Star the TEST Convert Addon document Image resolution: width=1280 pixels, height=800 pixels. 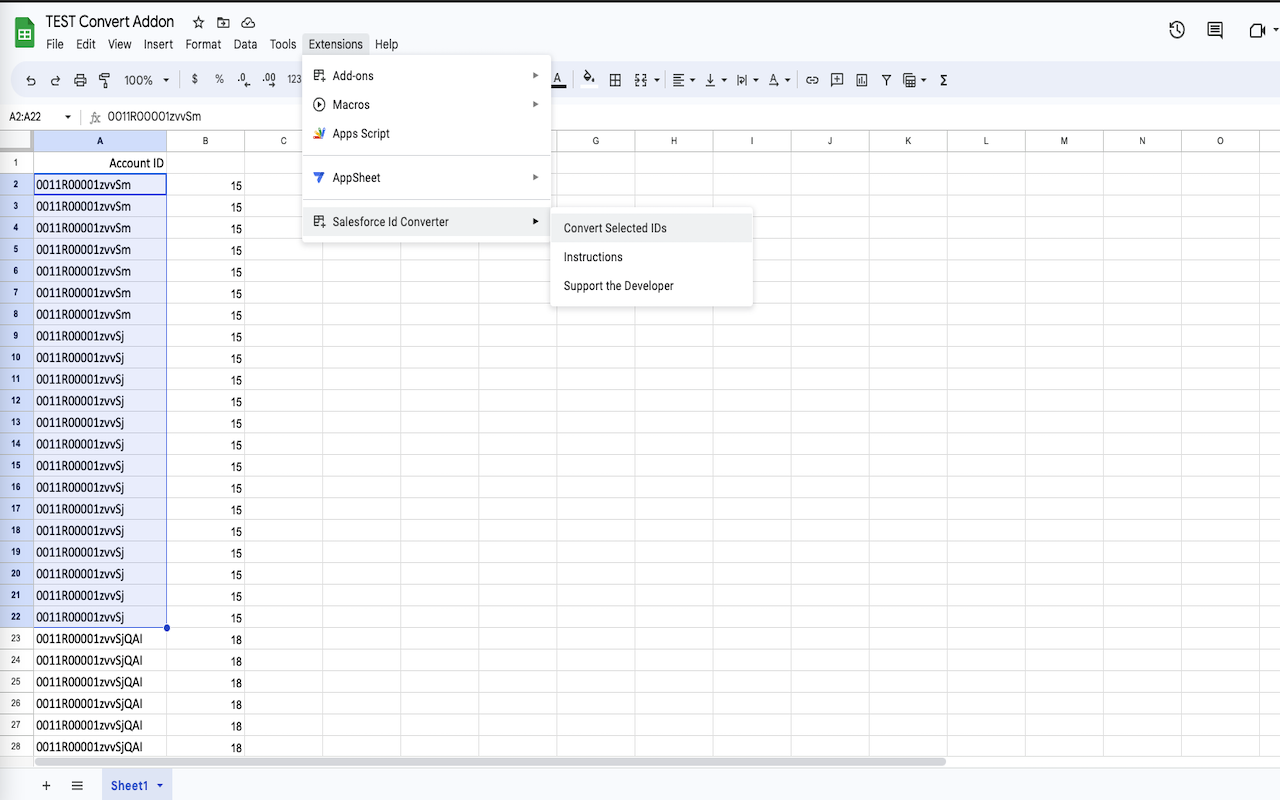(x=198, y=22)
